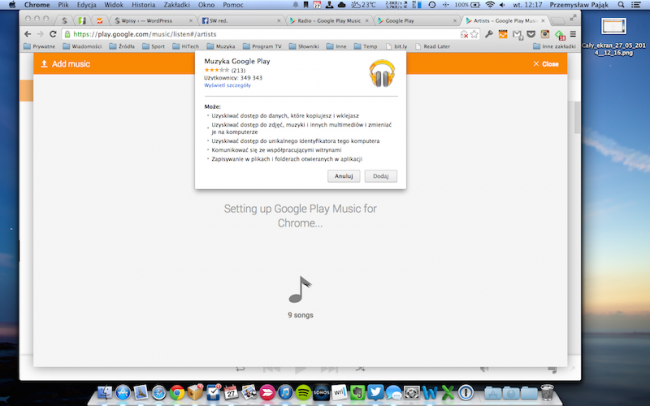Switch to the Wpisy WordPress tab

click(x=152, y=20)
